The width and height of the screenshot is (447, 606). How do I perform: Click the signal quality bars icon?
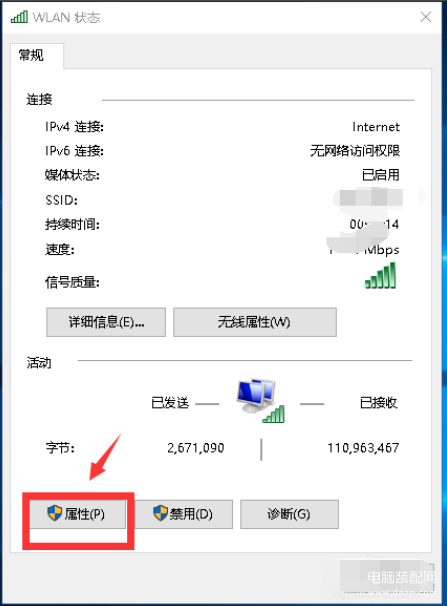click(381, 276)
